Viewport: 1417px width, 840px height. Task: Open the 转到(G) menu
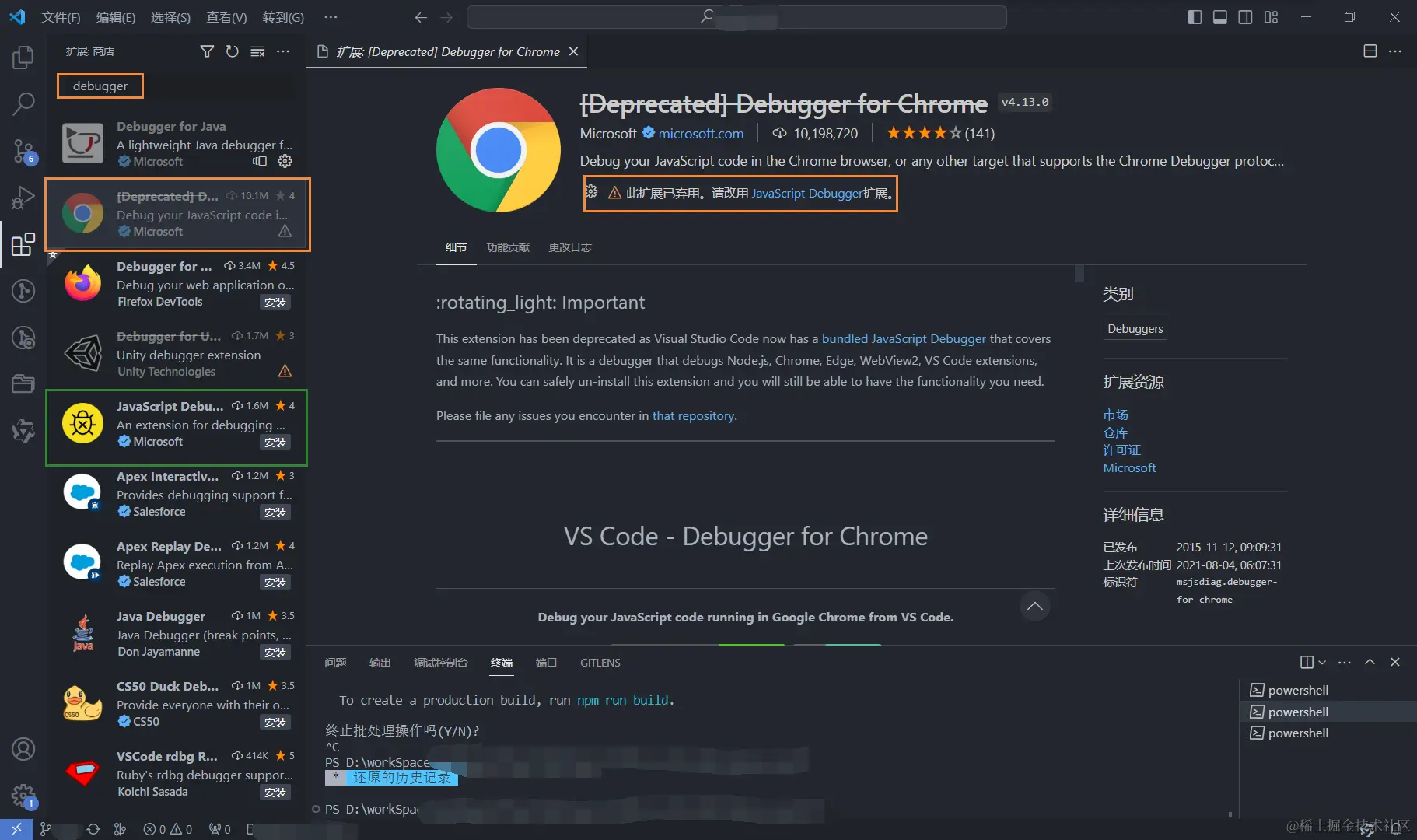(x=283, y=17)
